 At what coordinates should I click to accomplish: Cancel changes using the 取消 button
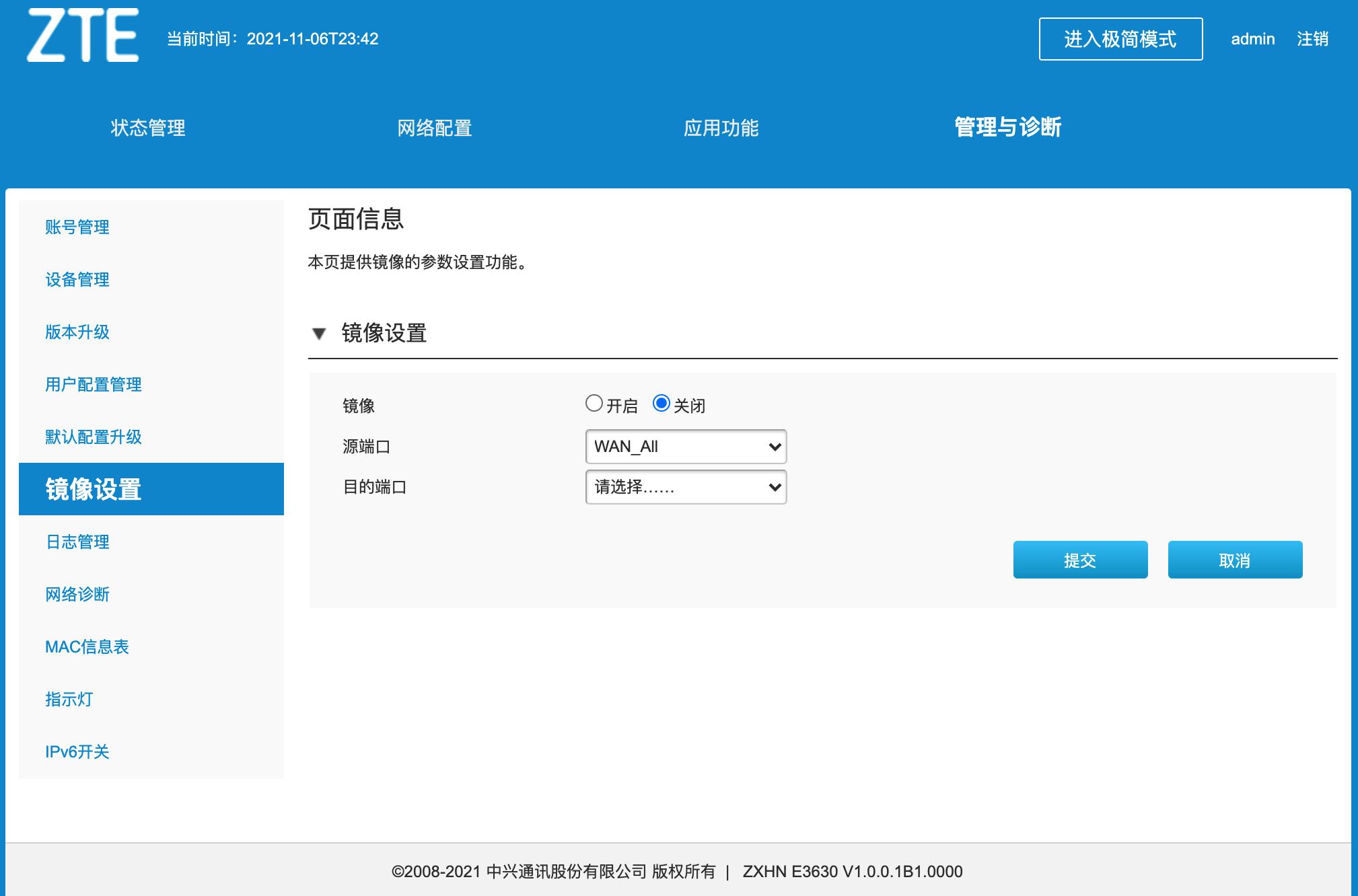click(1235, 559)
